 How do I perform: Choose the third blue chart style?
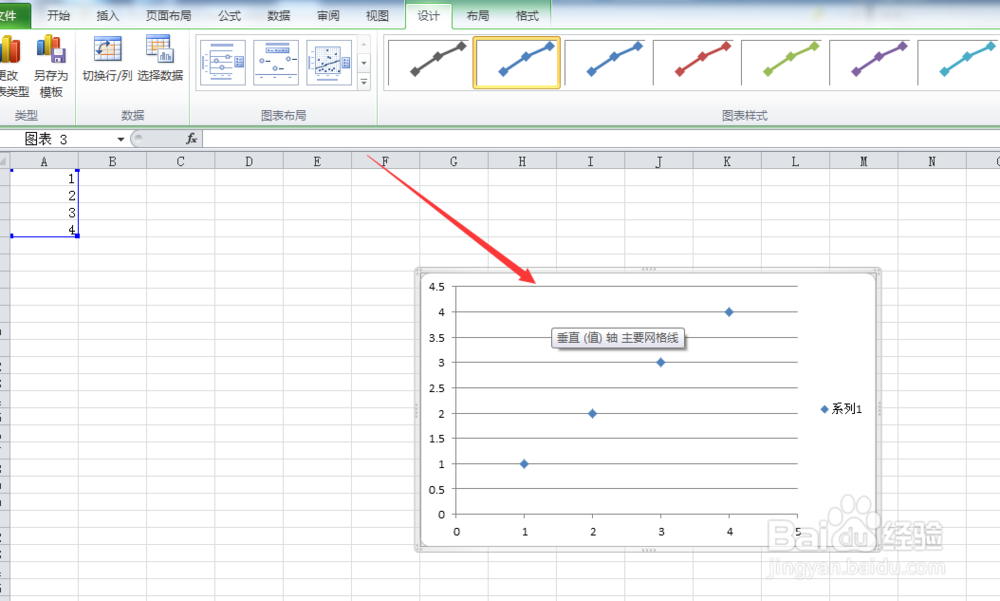(605, 62)
